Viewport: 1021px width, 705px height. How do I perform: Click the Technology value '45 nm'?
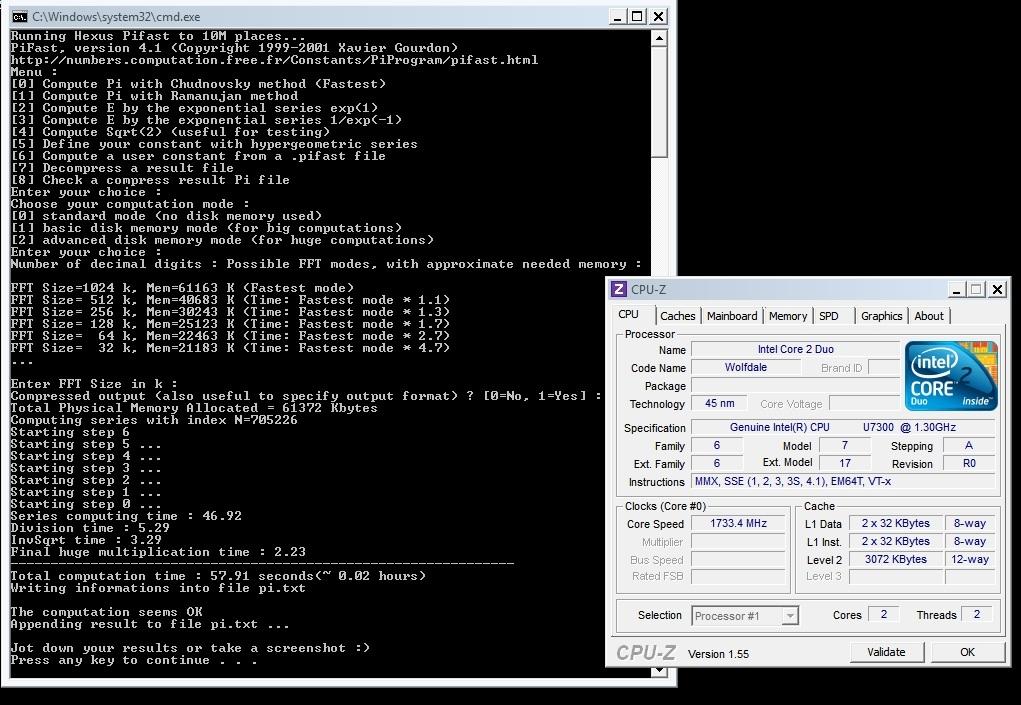coord(719,404)
